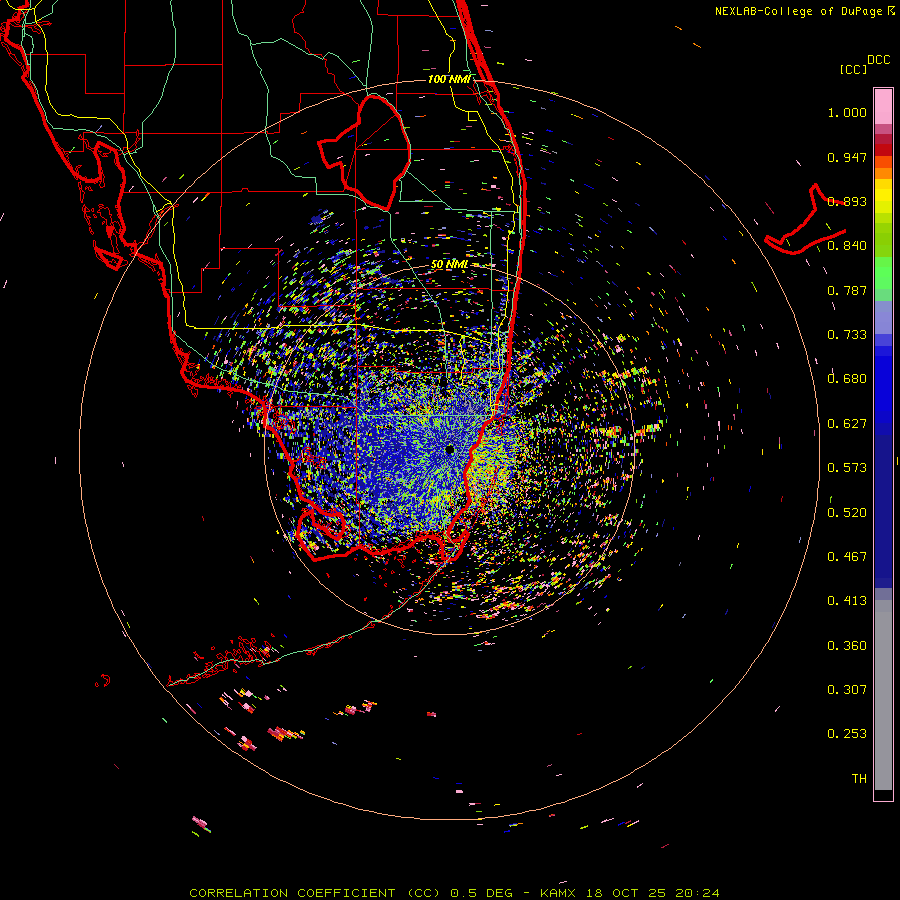Click the 0.733 scale value
Image resolution: width=900 pixels, height=900 pixels.
pyautogui.click(x=847, y=335)
